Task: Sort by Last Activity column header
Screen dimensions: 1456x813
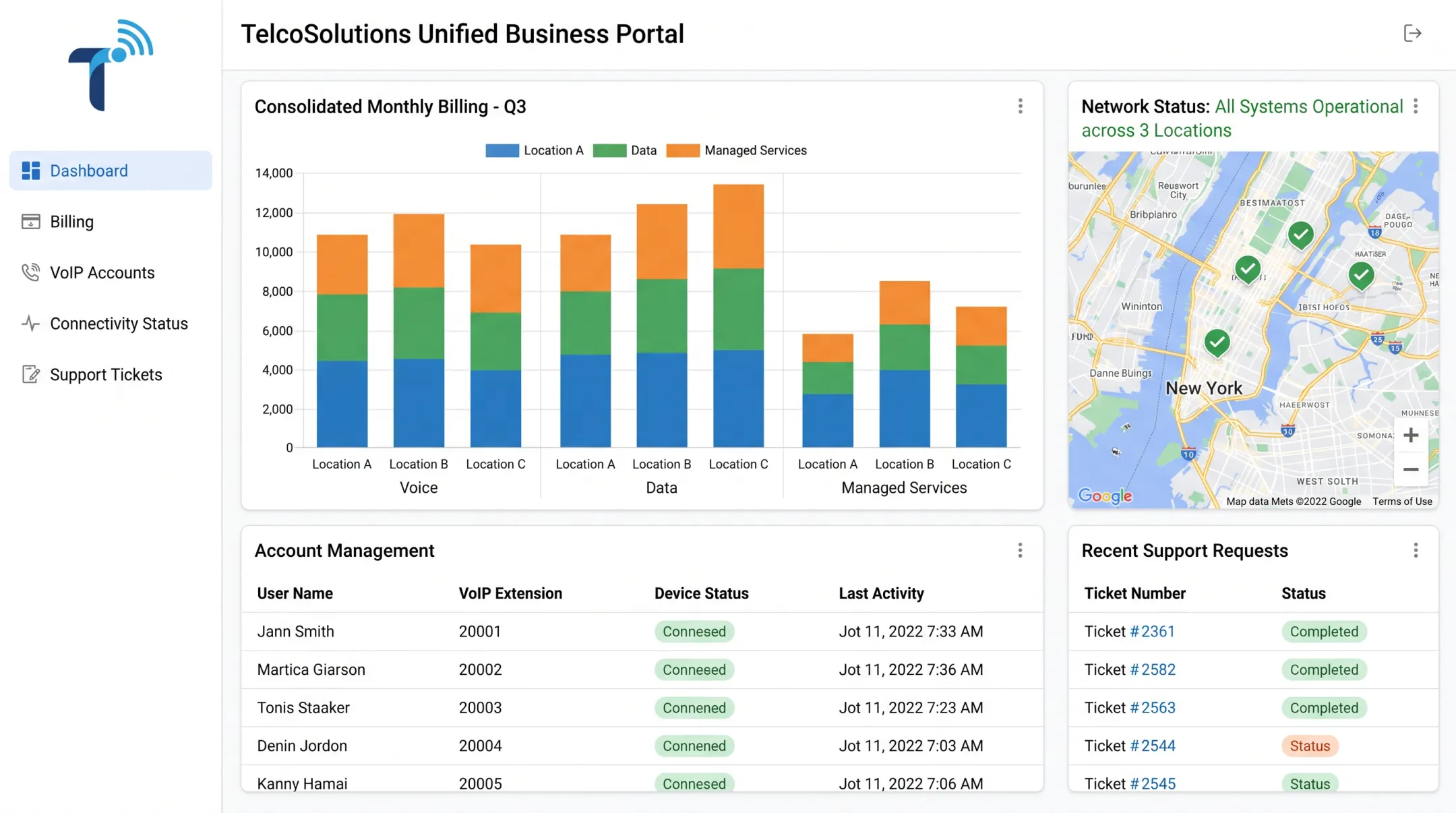Action: (x=881, y=593)
